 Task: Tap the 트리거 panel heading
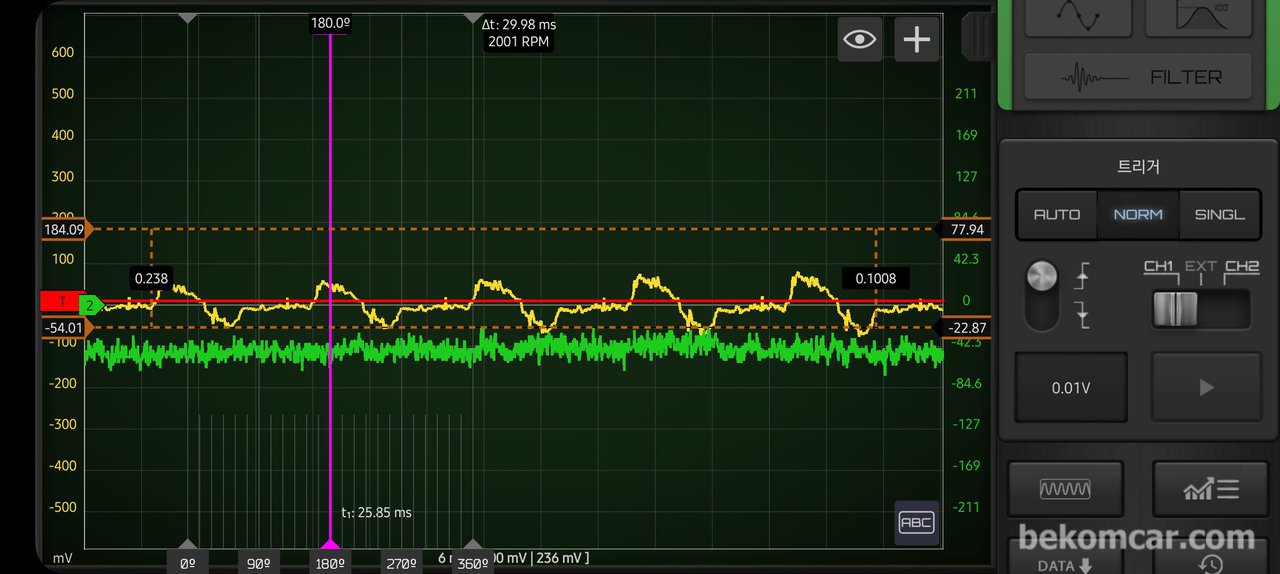coord(1138,167)
